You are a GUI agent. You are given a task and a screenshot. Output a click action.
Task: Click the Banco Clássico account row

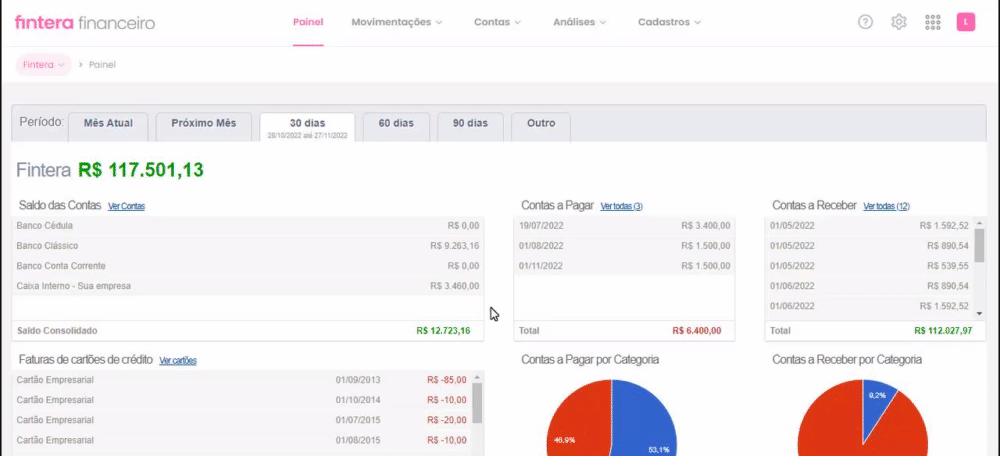tap(247, 246)
